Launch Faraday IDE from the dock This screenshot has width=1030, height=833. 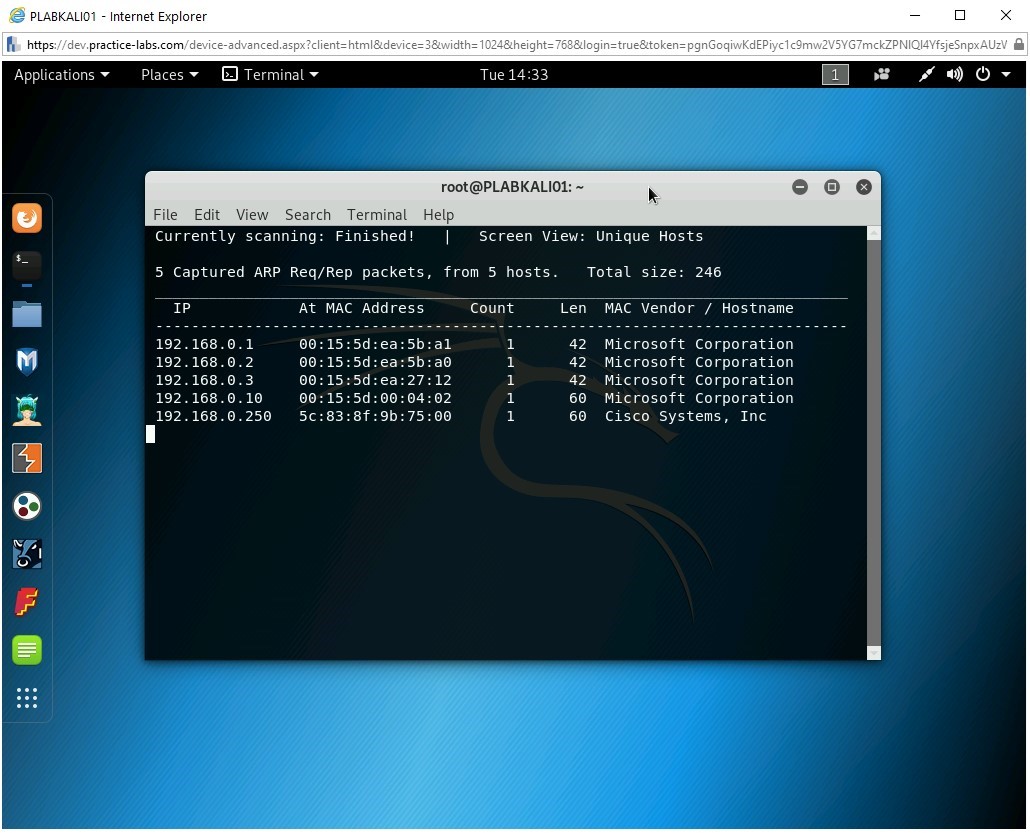click(x=27, y=602)
